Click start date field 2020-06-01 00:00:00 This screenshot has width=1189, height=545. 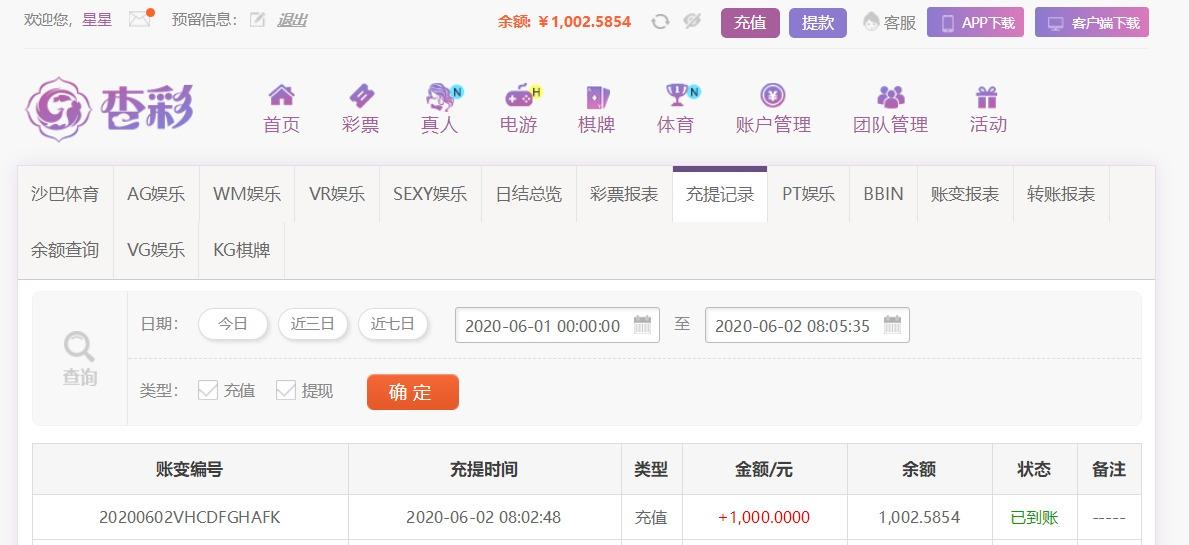click(x=557, y=325)
